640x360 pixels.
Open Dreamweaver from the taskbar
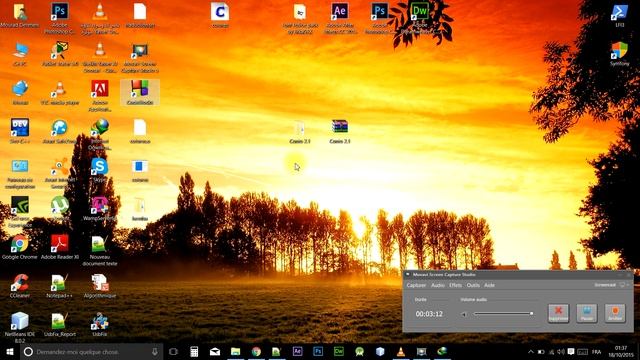(338, 351)
